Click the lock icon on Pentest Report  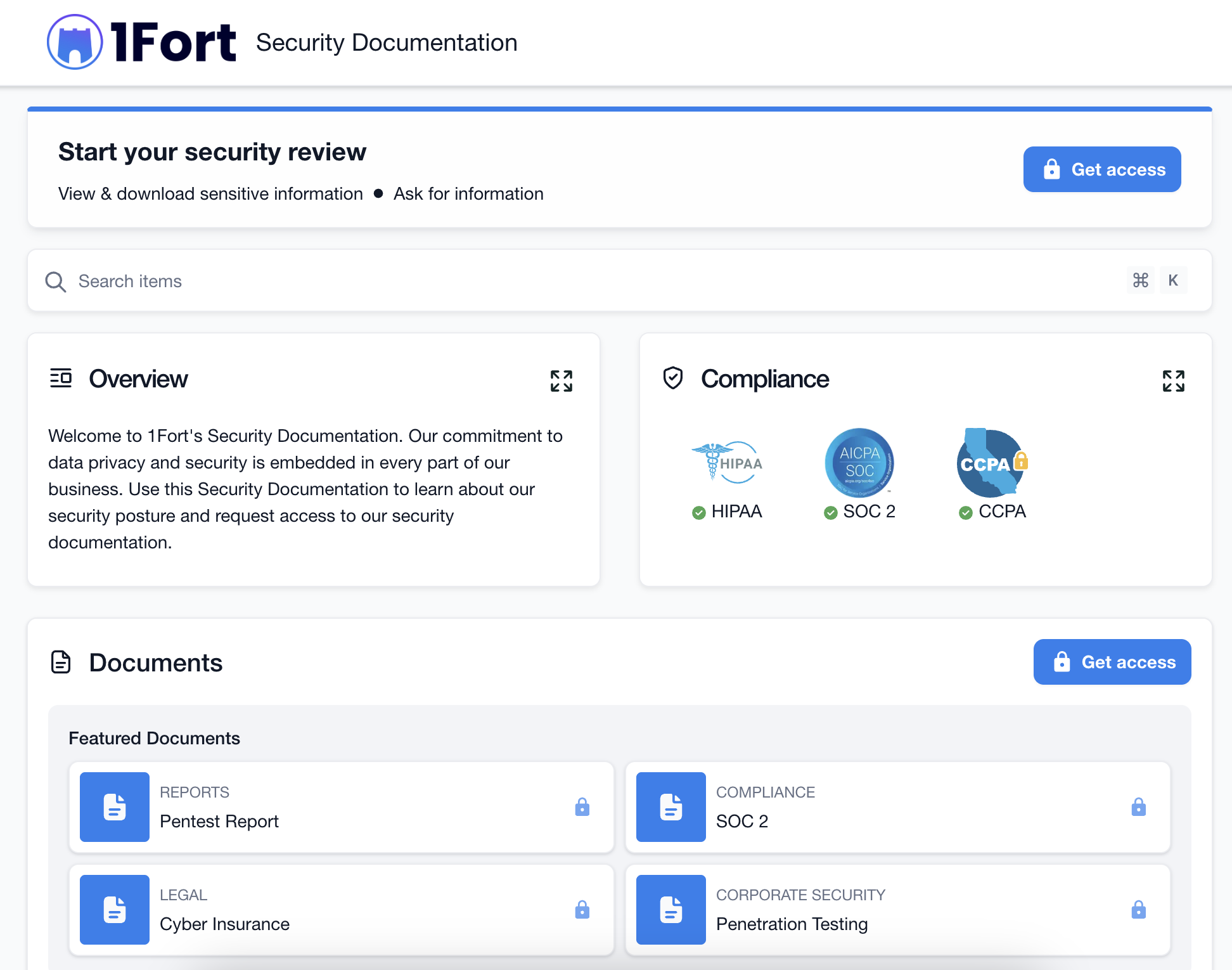click(x=582, y=807)
